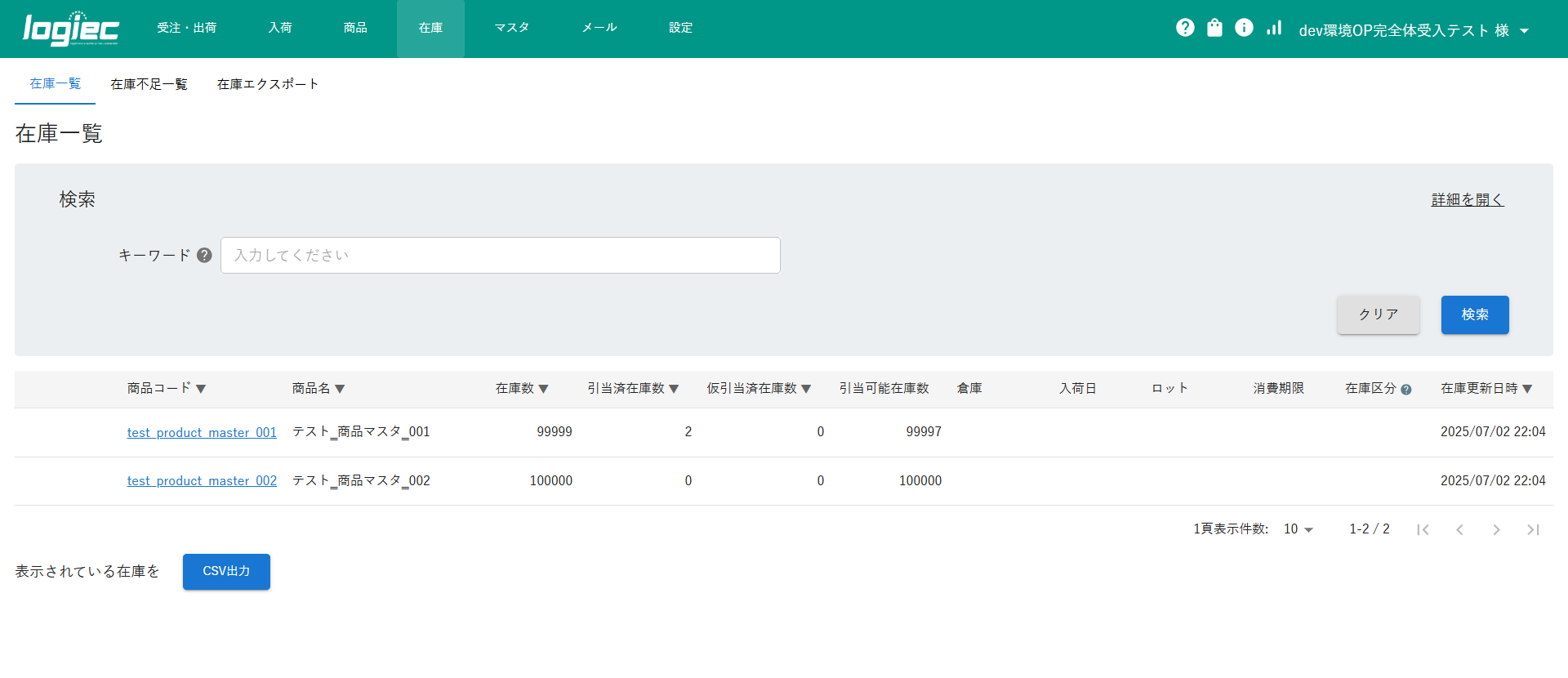Screen dimensions: 1568x678
Task: Sort table by 商品コード column
Action: (167, 389)
